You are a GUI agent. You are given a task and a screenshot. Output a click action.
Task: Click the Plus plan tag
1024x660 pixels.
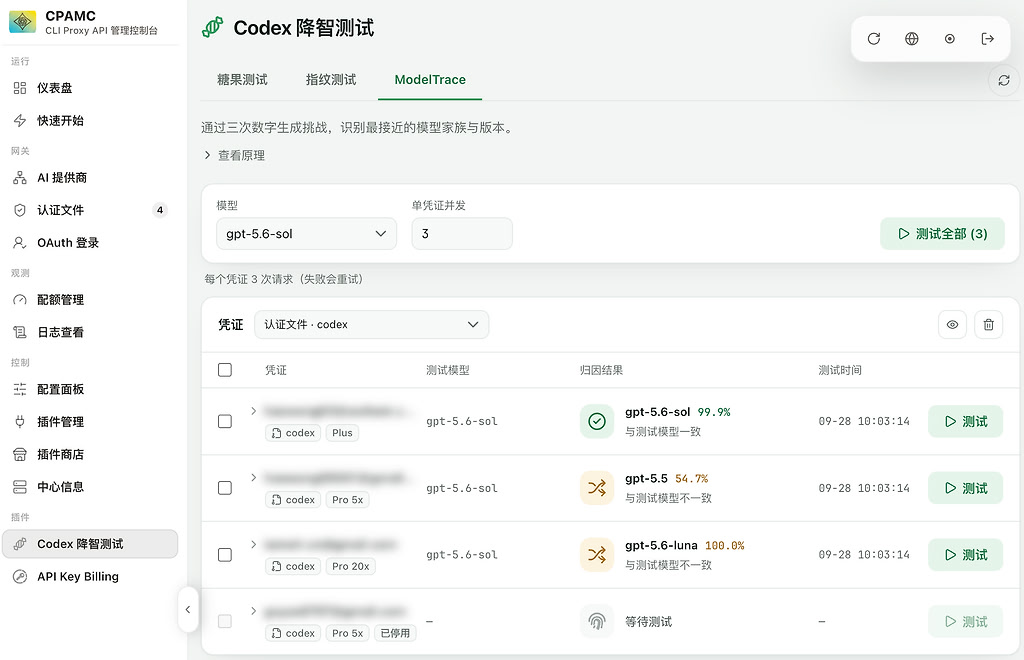click(x=342, y=433)
